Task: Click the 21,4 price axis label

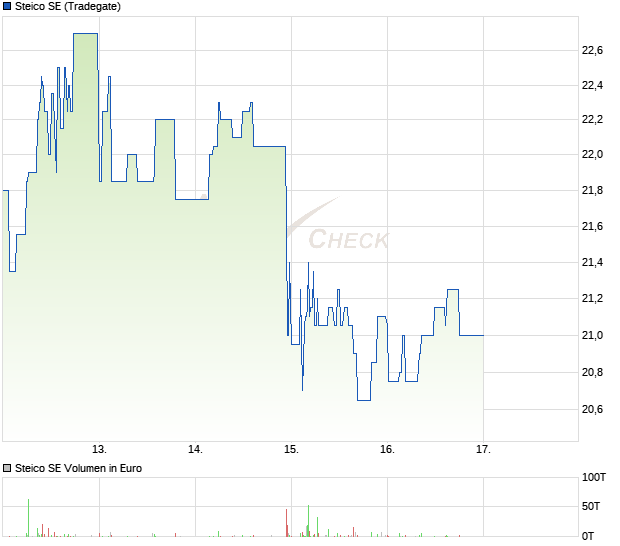Action: click(x=592, y=262)
